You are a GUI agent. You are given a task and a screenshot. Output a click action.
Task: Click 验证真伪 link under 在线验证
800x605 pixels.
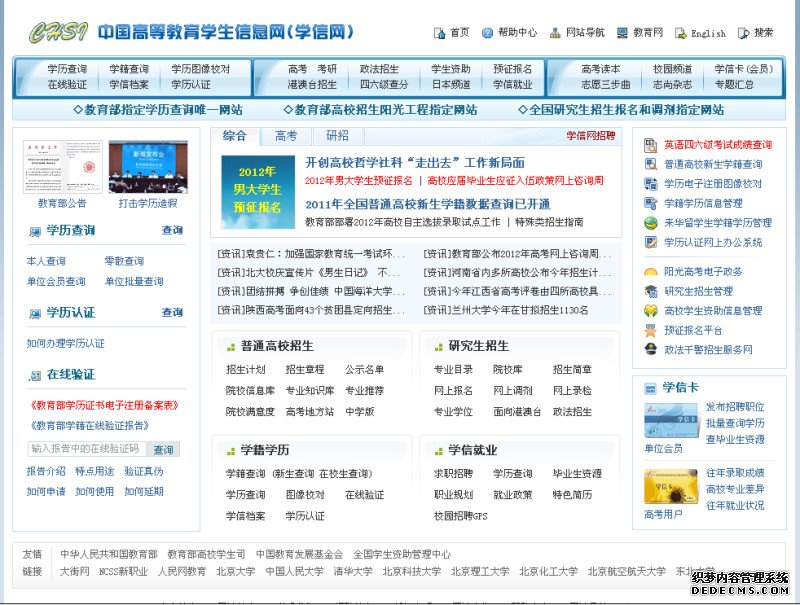144,471
